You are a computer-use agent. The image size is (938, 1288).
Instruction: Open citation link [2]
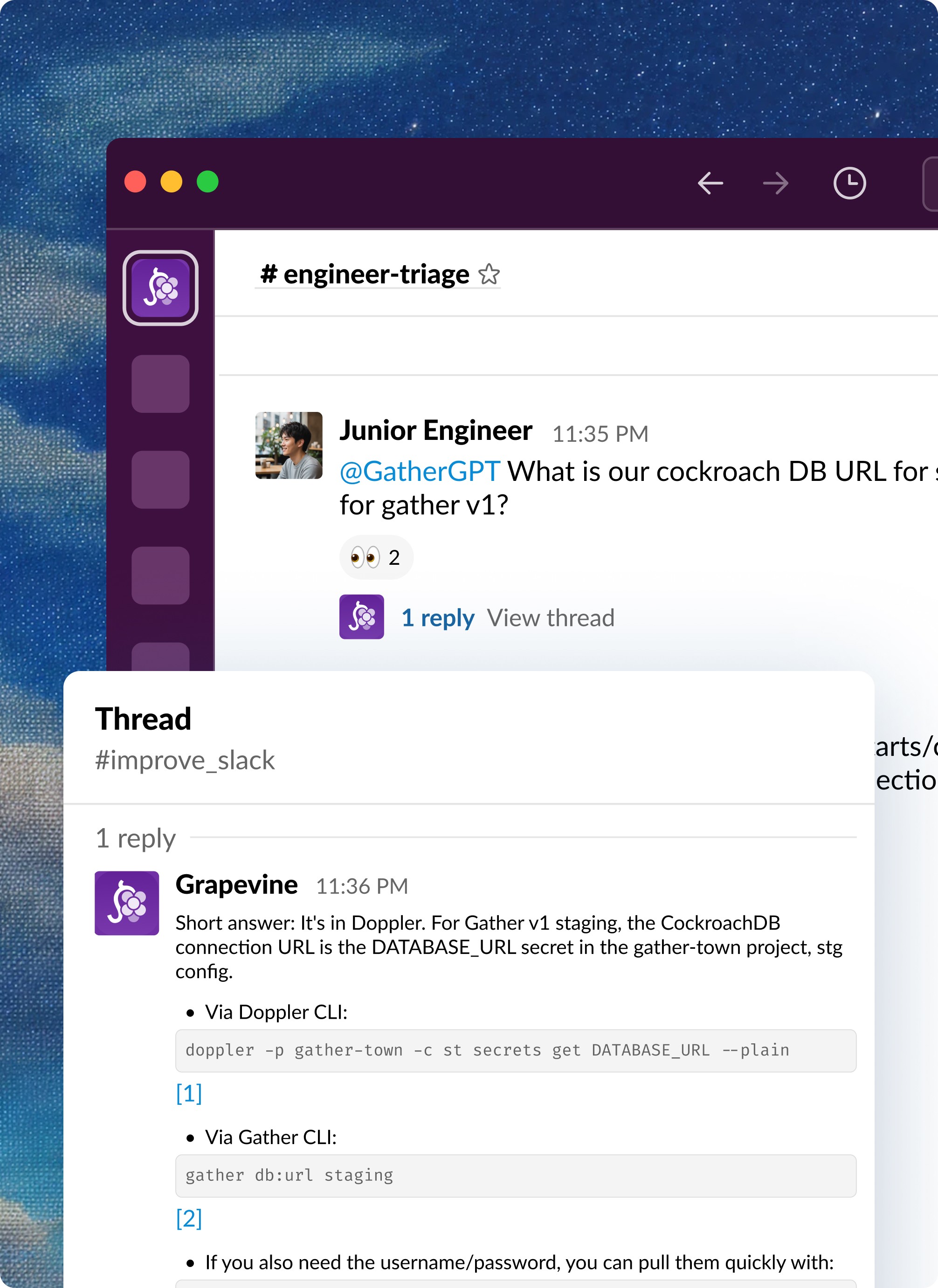pos(189,1218)
